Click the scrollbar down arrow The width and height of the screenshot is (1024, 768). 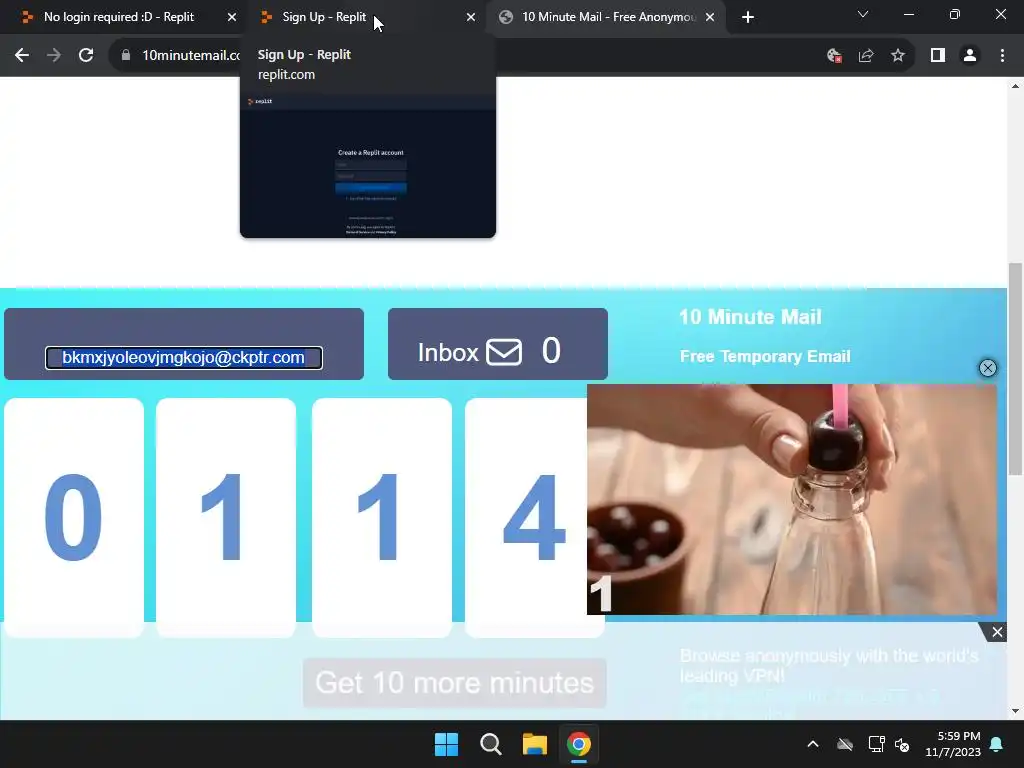click(1015, 711)
